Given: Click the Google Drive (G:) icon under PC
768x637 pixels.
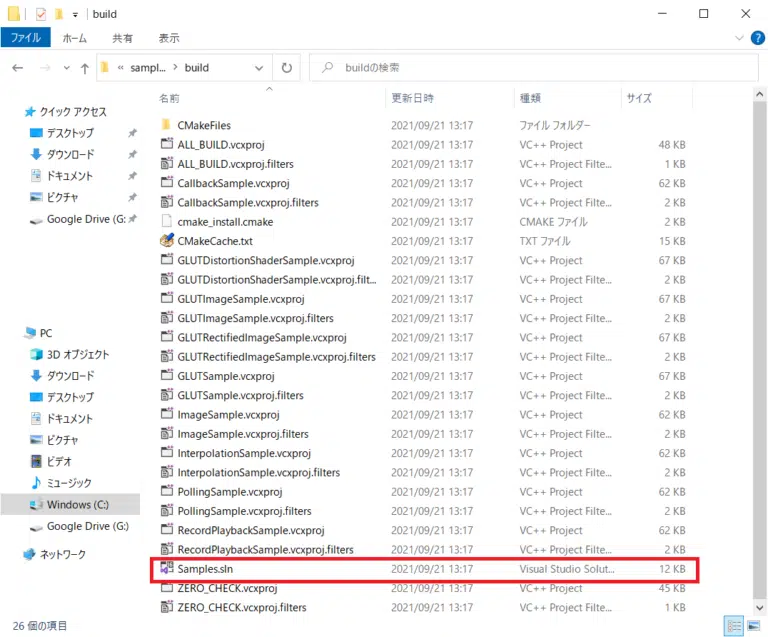Looking at the screenshot, I should click(x=36, y=526).
